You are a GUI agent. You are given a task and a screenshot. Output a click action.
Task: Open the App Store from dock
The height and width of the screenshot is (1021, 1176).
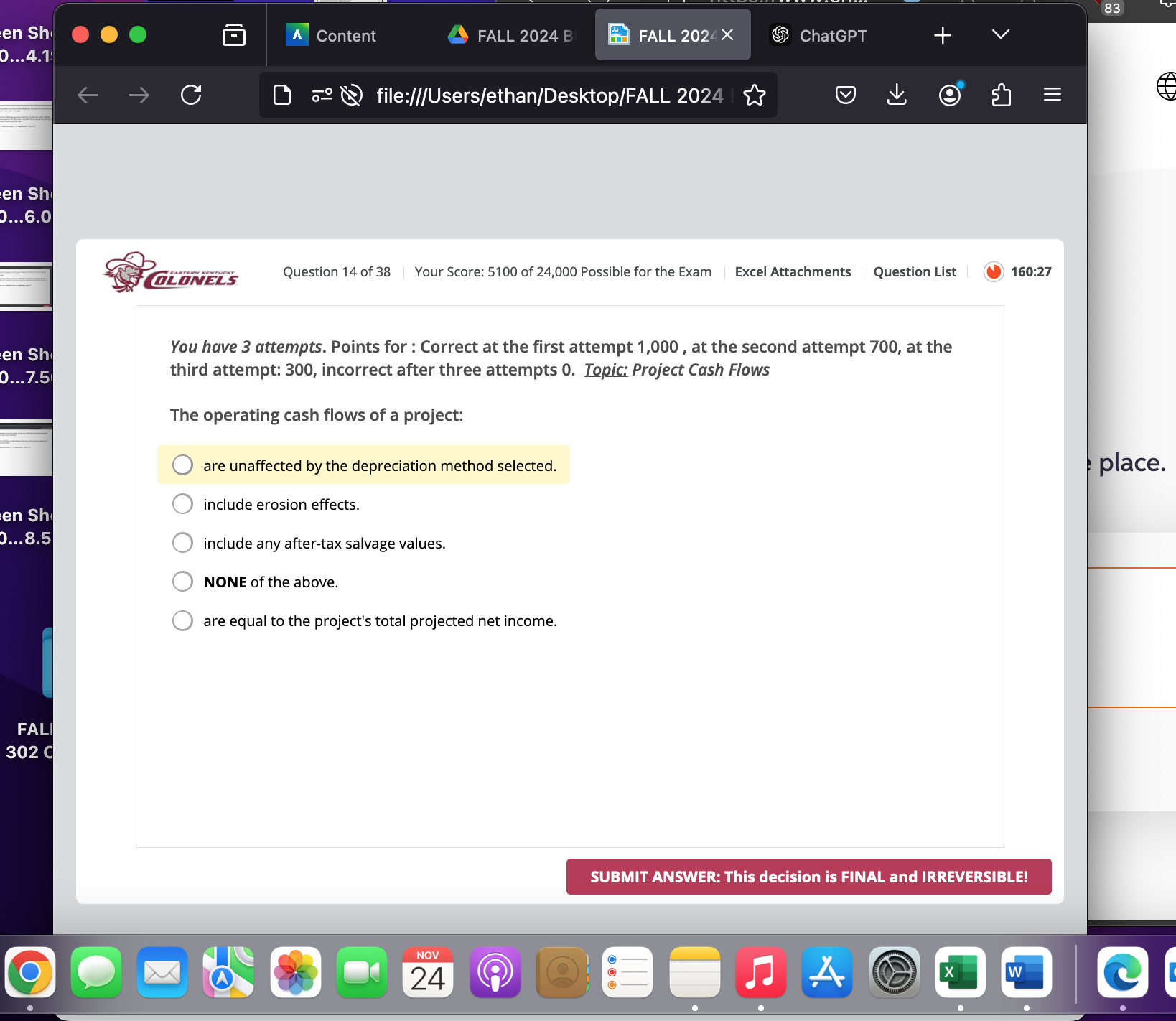tap(827, 972)
